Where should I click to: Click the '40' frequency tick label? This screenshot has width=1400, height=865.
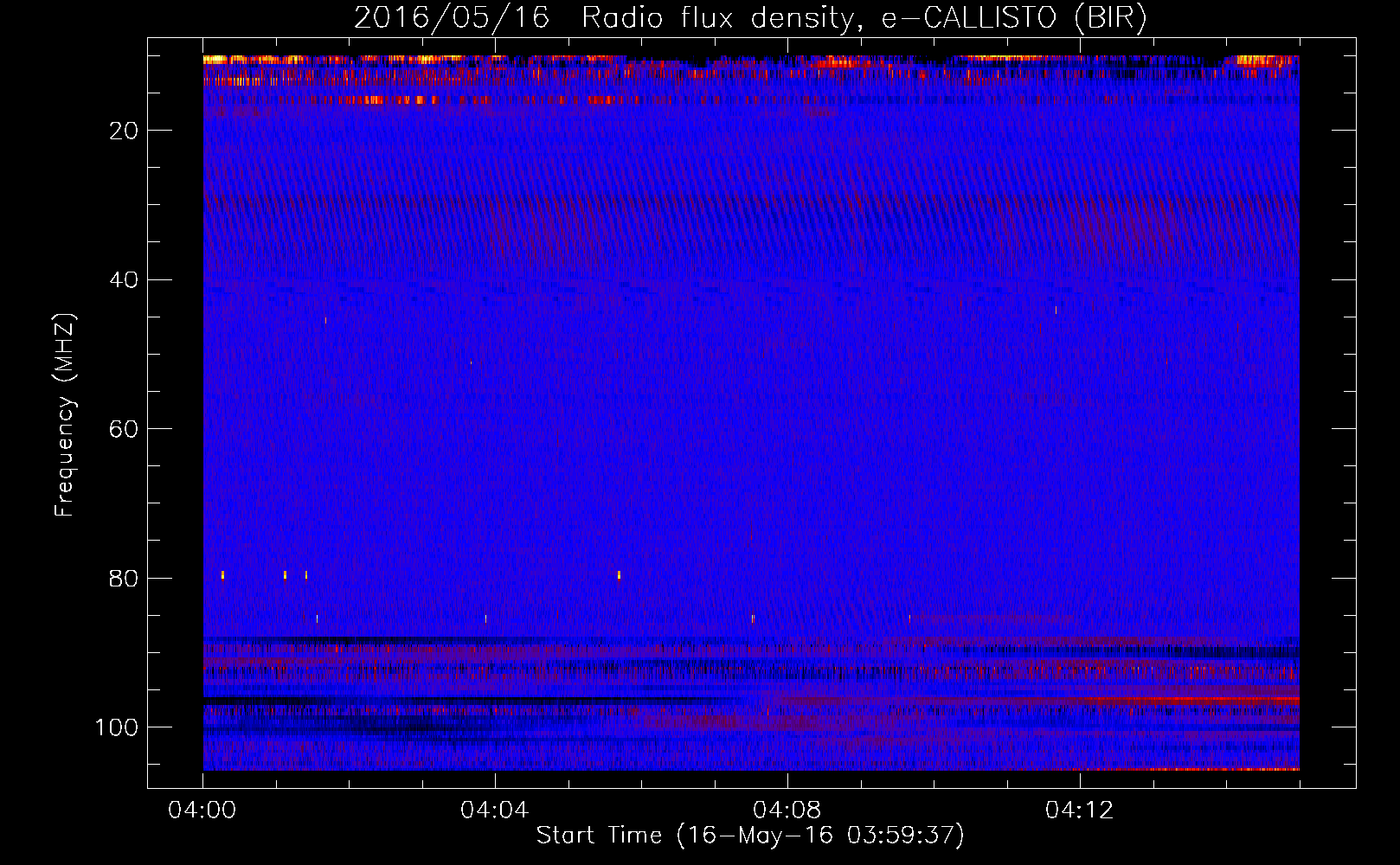point(124,280)
